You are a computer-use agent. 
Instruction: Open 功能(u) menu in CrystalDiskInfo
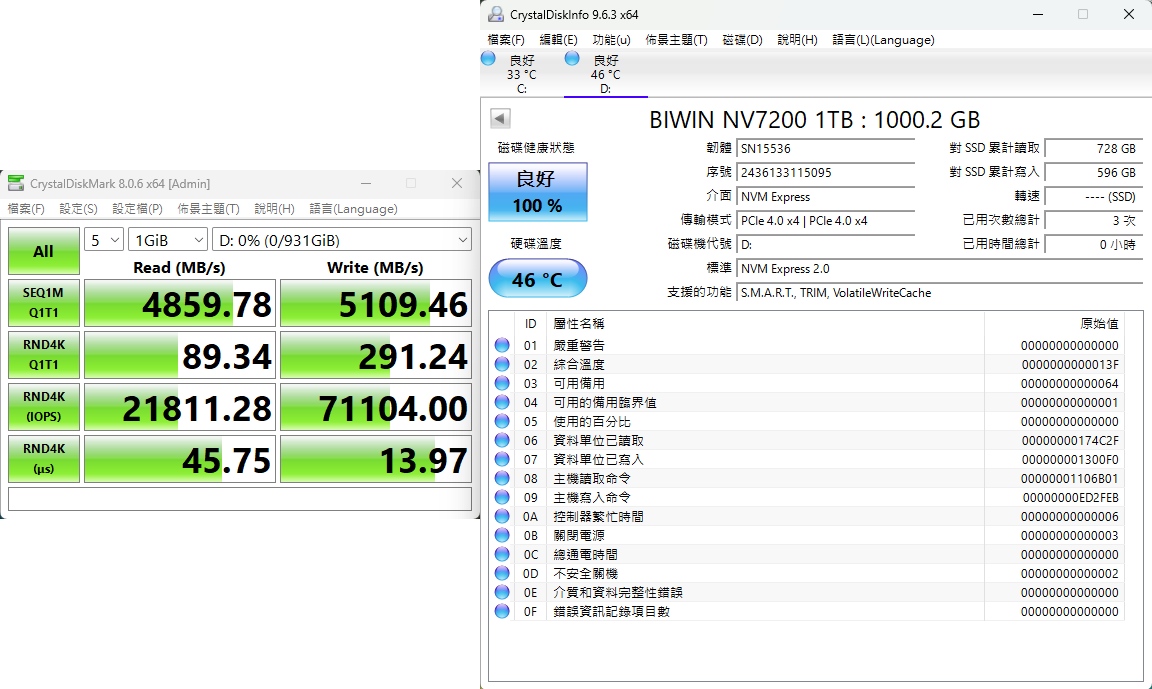[x=611, y=40]
